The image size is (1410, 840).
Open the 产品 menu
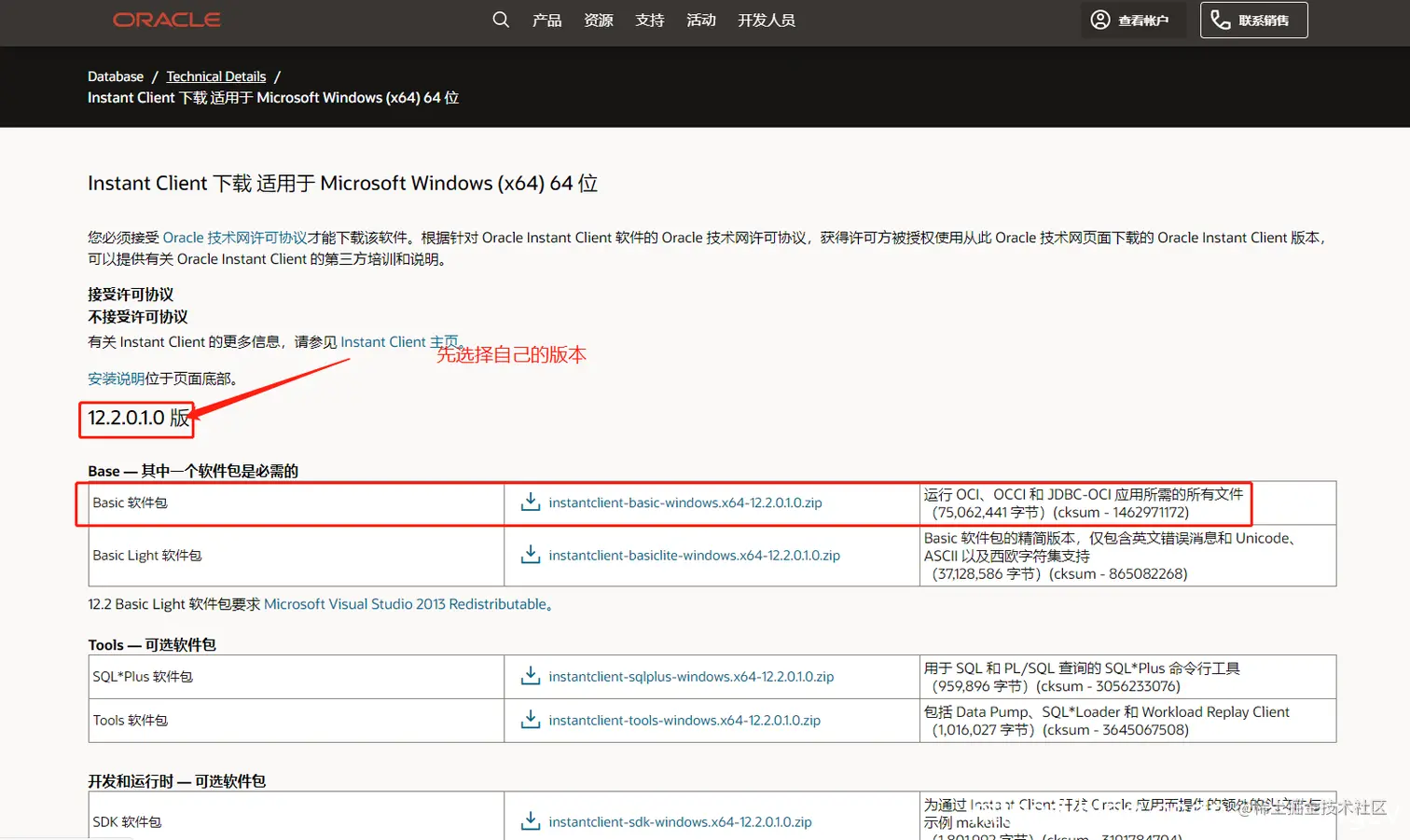click(x=546, y=20)
